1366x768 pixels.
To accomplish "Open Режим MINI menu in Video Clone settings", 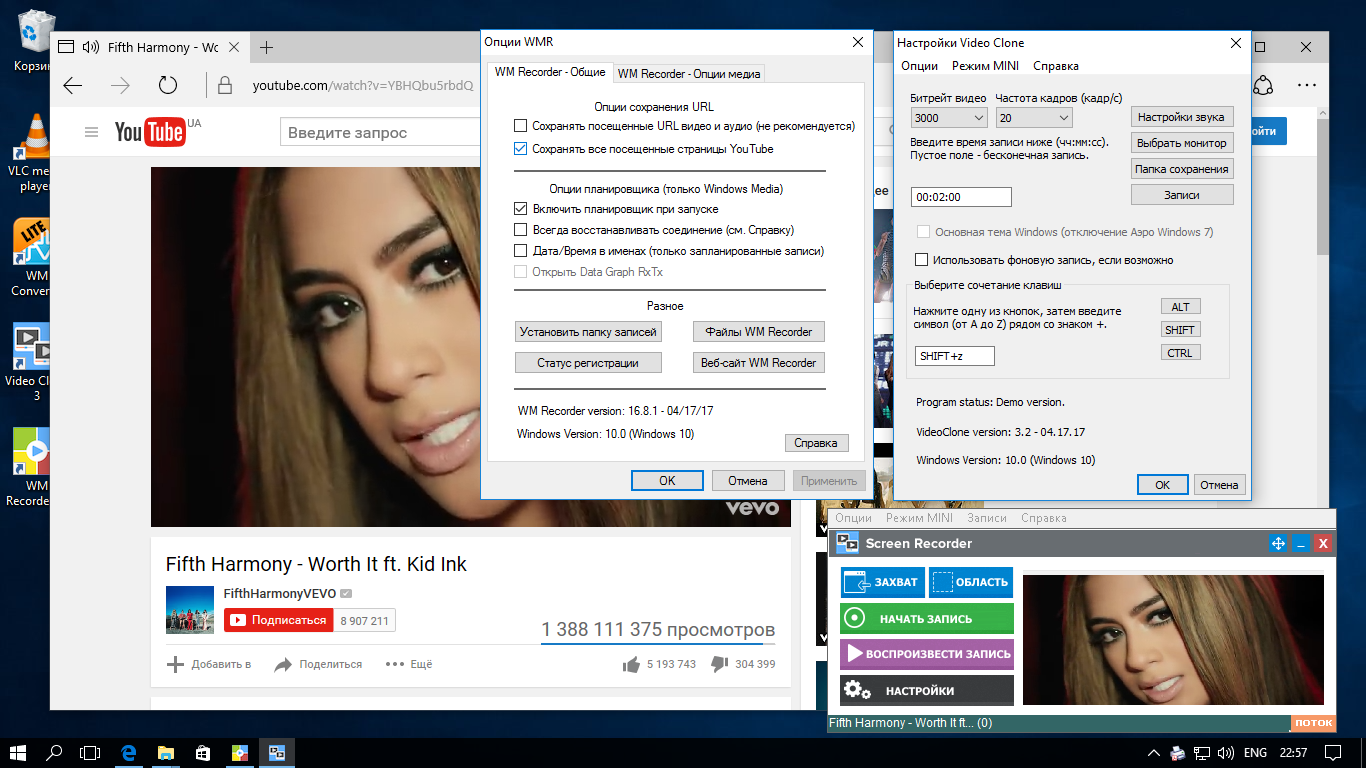I will (x=985, y=66).
